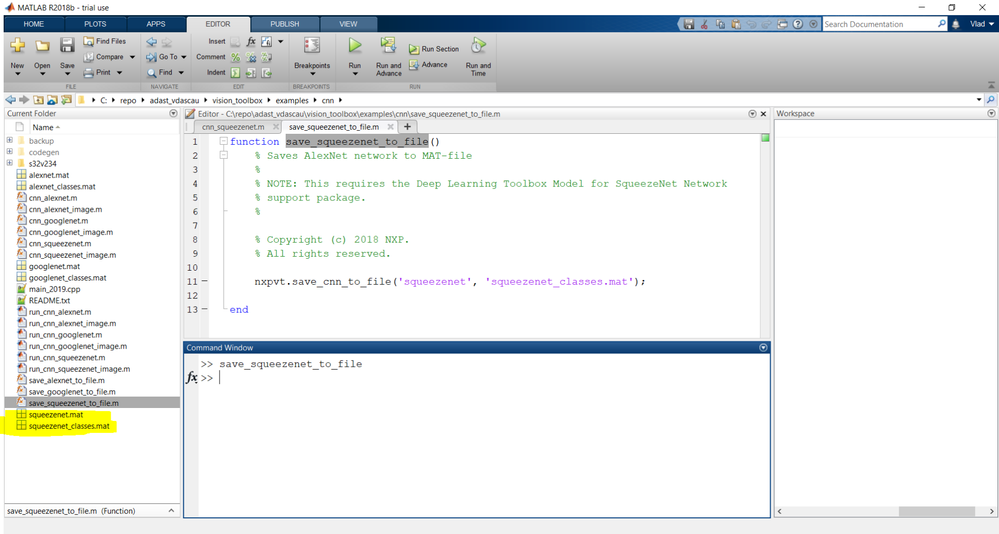Close the Editor panel with X
999x534 pixels.
click(763, 113)
